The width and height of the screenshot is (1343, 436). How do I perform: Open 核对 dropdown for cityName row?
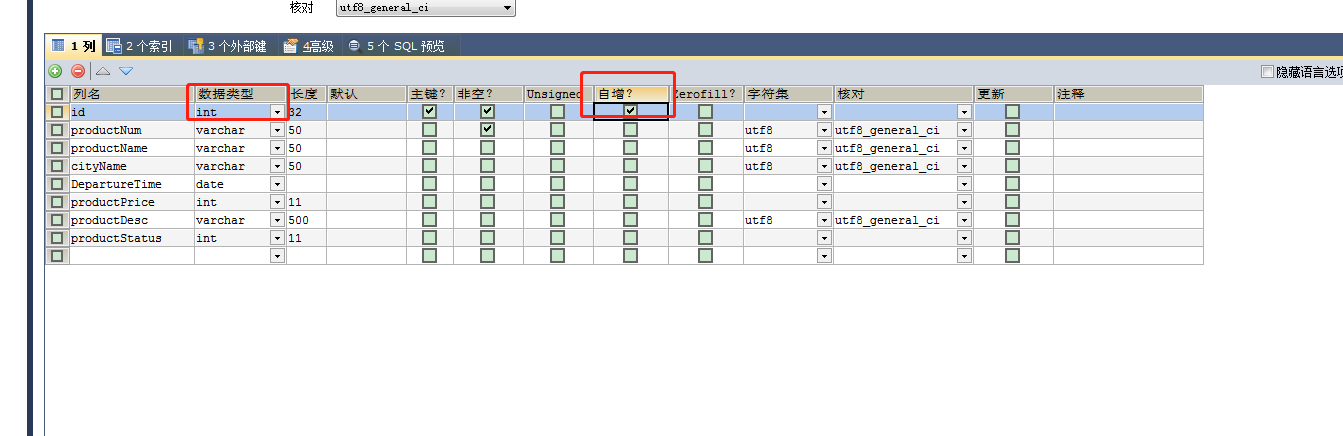tap(964, 166)
